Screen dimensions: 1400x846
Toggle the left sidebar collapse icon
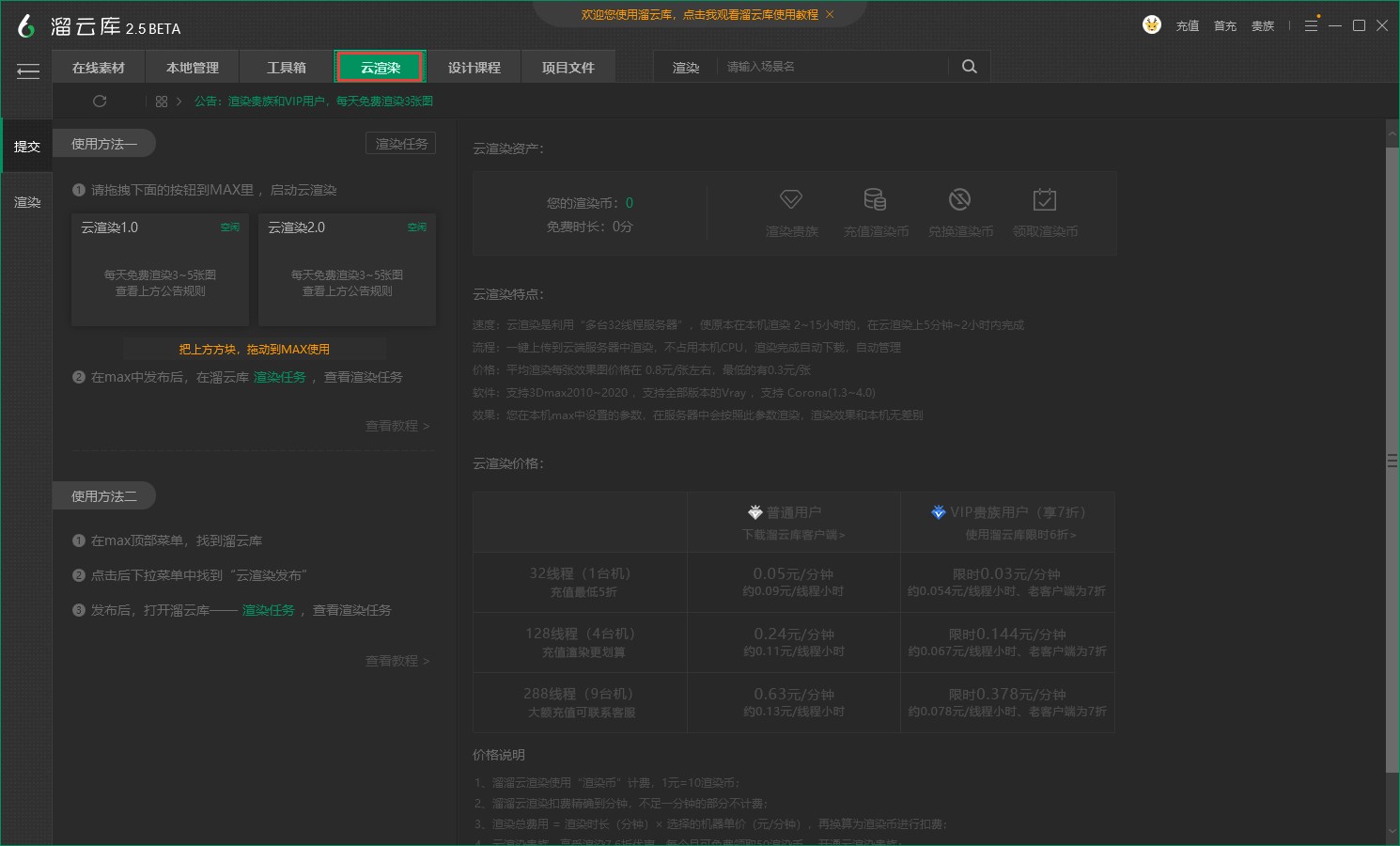tap(28, 70)
